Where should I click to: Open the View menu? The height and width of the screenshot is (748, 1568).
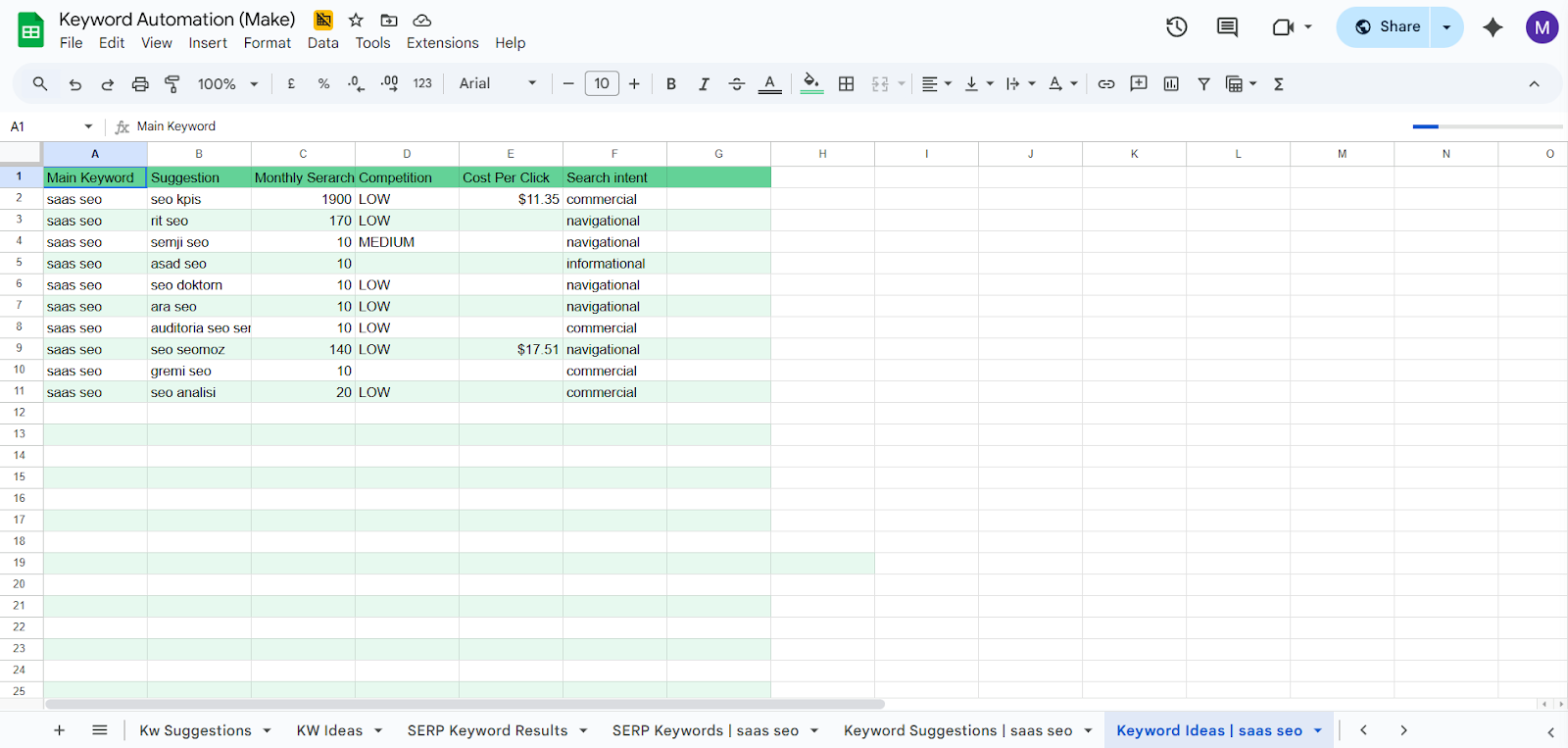(x=157, y=43)
